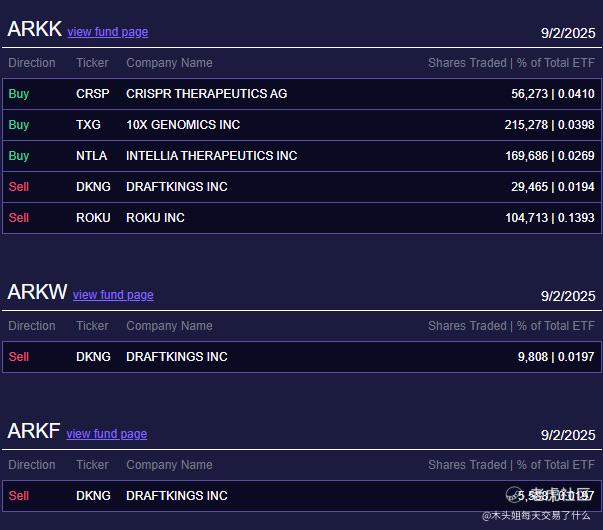This screenshot has height=530, width=603.
Task: Click ARKK Shares Traded column header
Action: pyautogui.click(x=511, y=63)
